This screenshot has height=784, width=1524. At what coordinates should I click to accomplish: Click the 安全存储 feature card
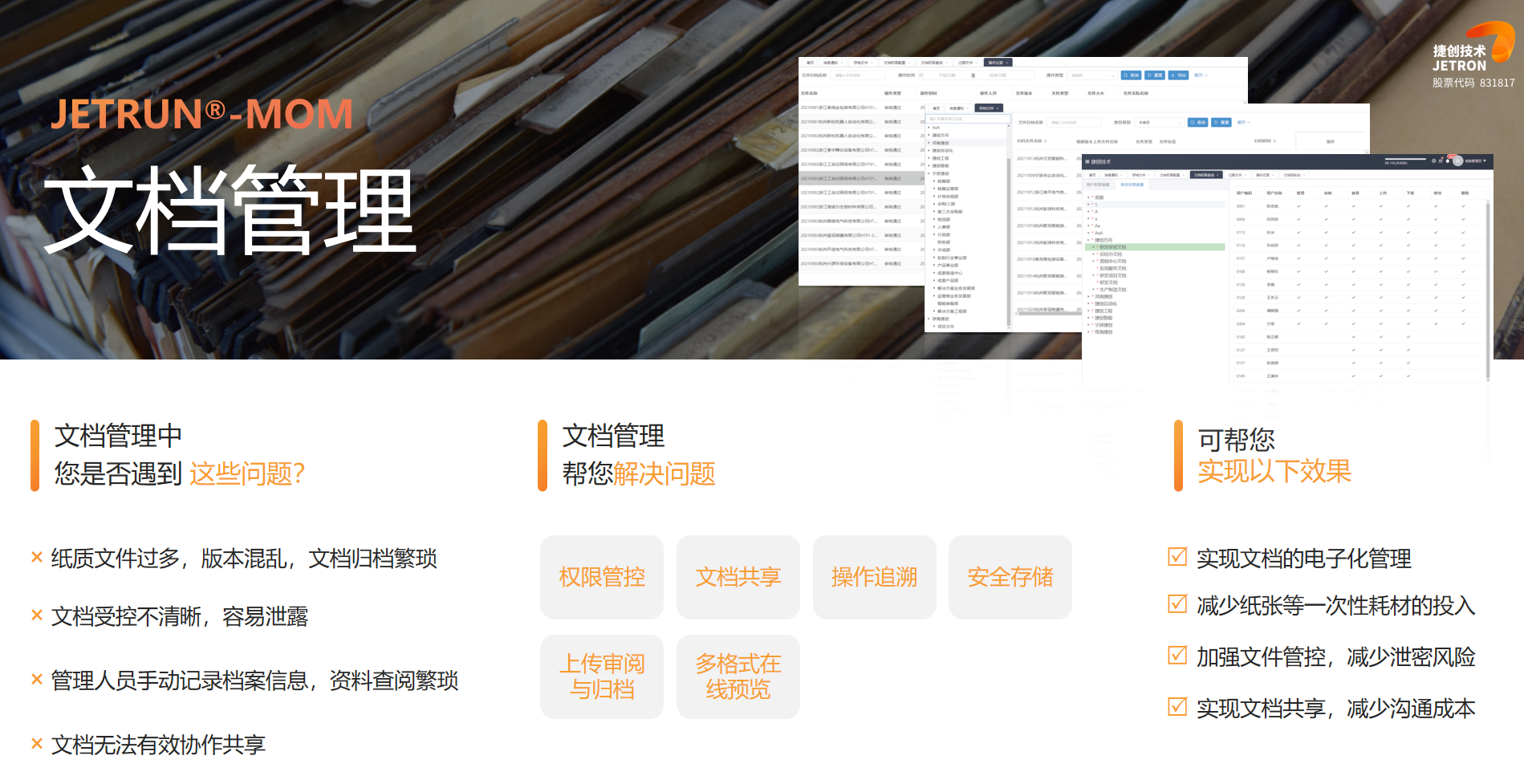[1010, 577]
